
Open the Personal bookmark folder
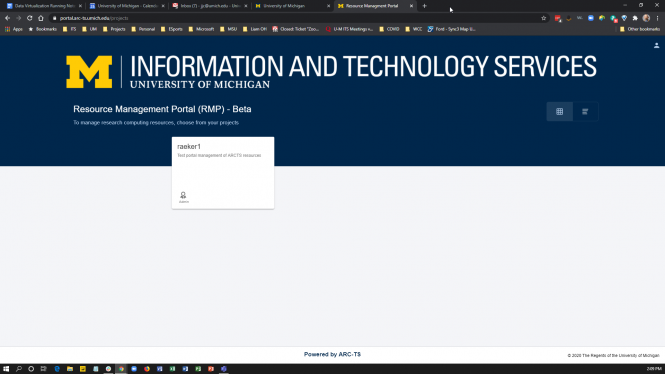tap(143, 29)
